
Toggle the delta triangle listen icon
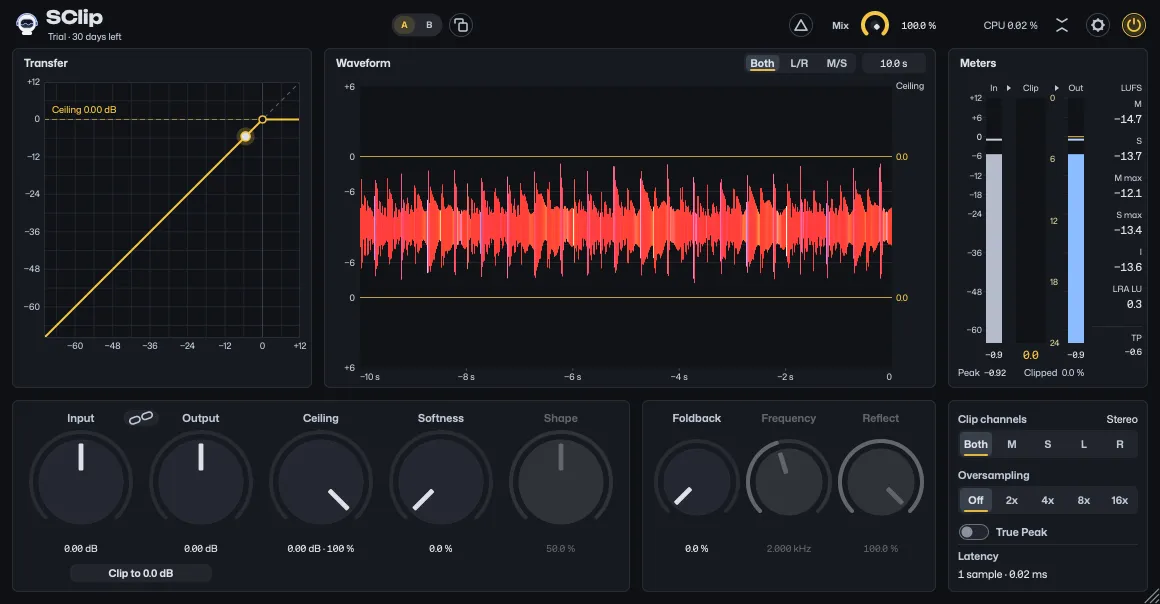[x=800, y=25]
